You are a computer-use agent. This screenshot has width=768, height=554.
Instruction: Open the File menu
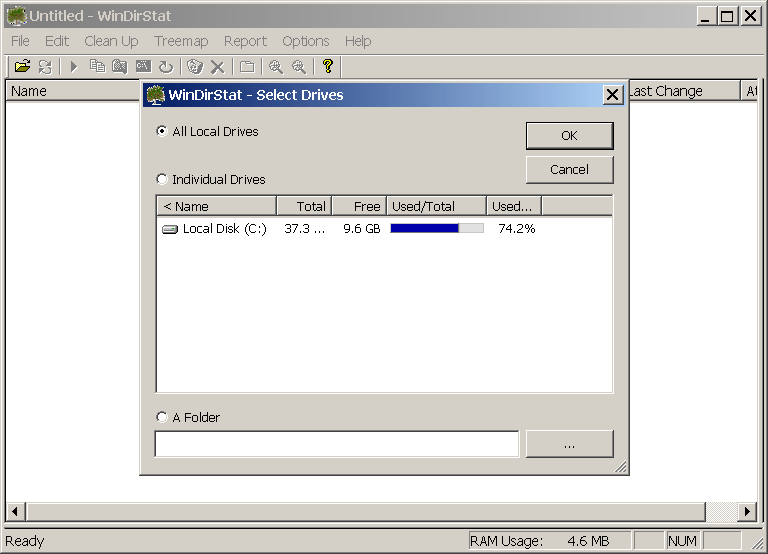point(20,41)
